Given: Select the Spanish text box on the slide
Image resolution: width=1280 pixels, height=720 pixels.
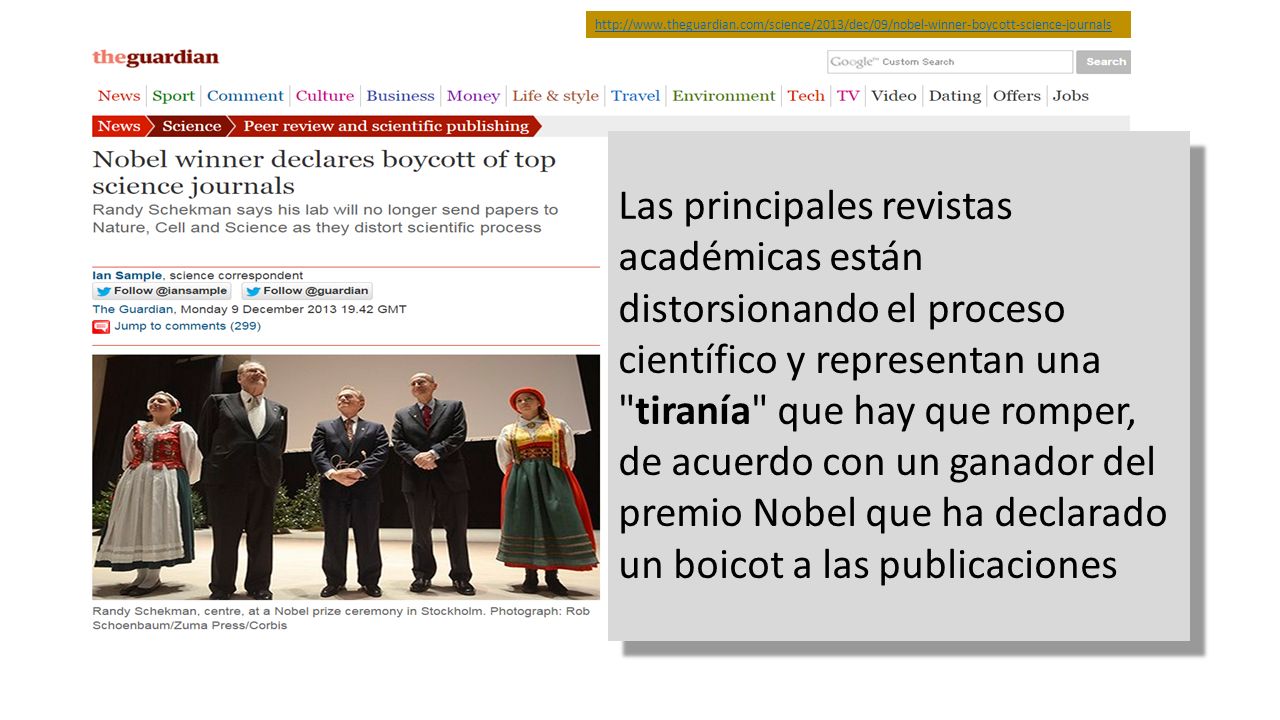Looking at the screenshot, I should click(x=899, y=386).
